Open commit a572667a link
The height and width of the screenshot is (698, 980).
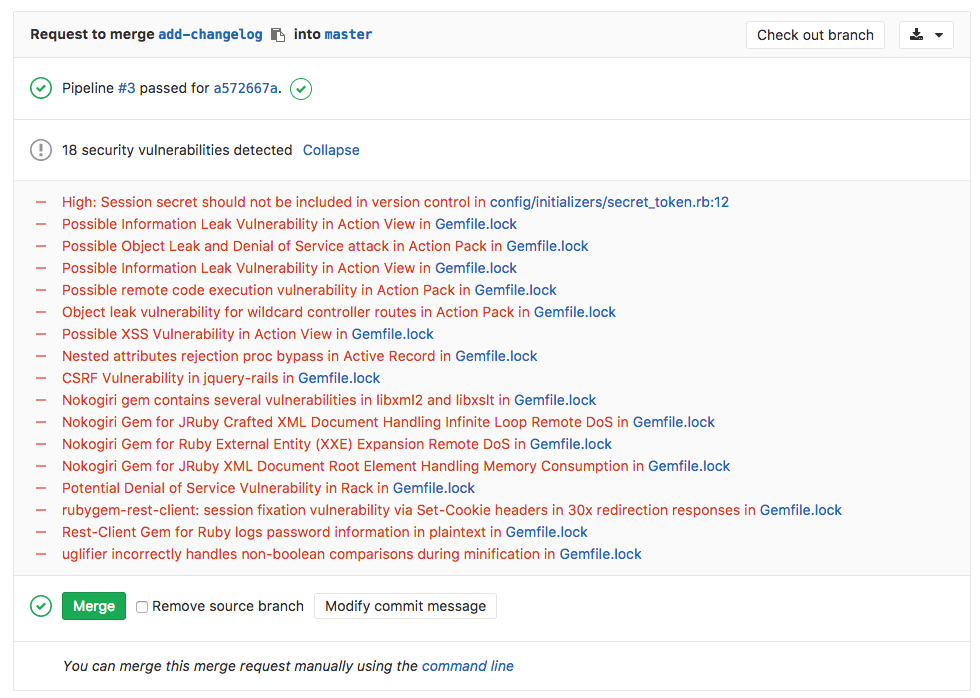point(246,89)
